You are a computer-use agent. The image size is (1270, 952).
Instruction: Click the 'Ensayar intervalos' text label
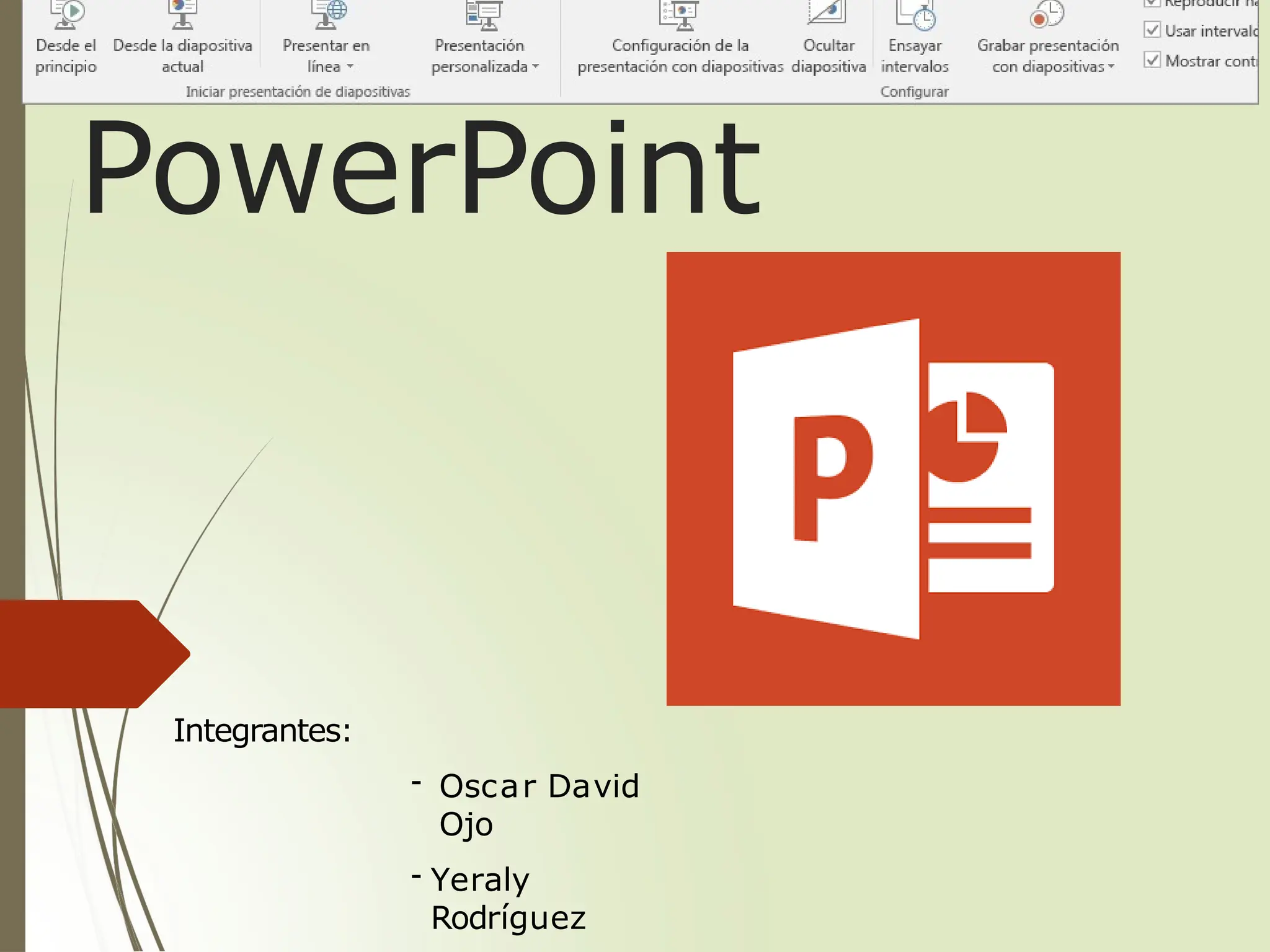point(915,56)
